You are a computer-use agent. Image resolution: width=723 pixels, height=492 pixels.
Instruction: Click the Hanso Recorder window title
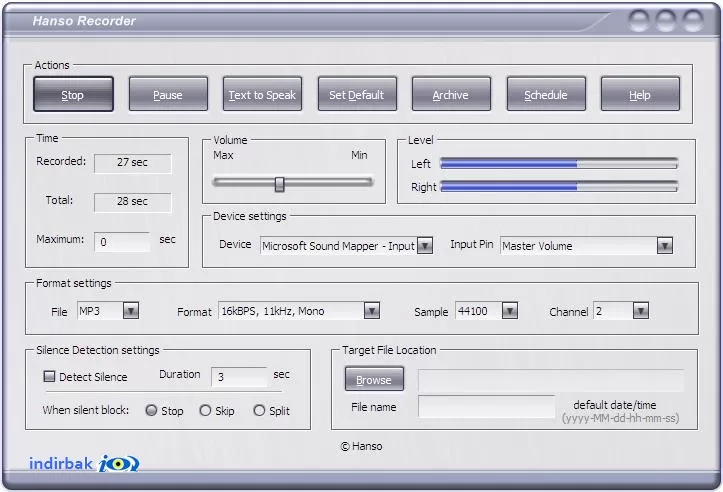[x=84, y=21]
